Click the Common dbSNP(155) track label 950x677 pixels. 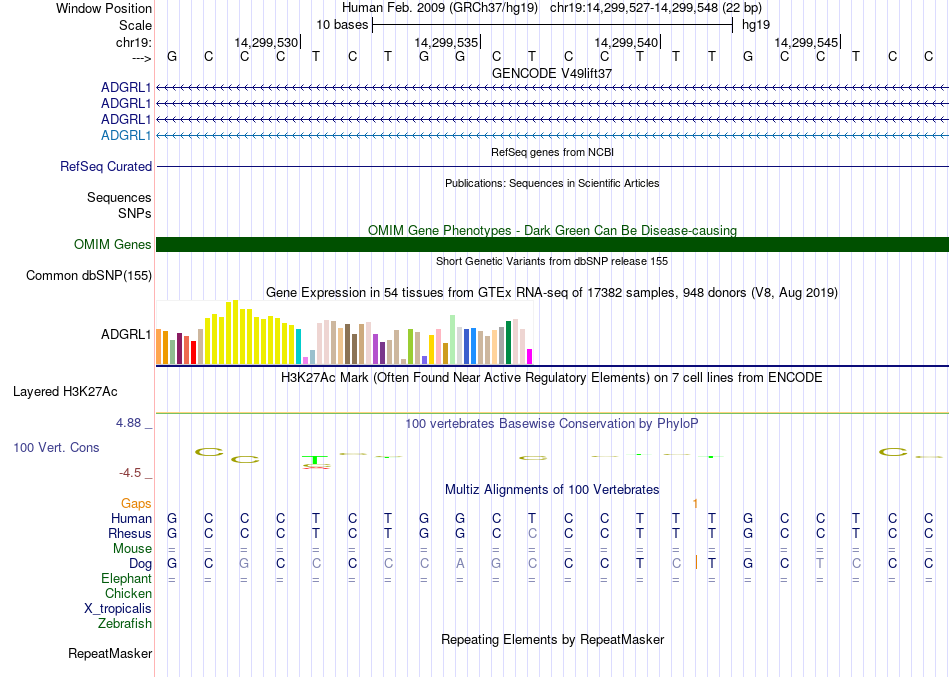click(89, 276)
